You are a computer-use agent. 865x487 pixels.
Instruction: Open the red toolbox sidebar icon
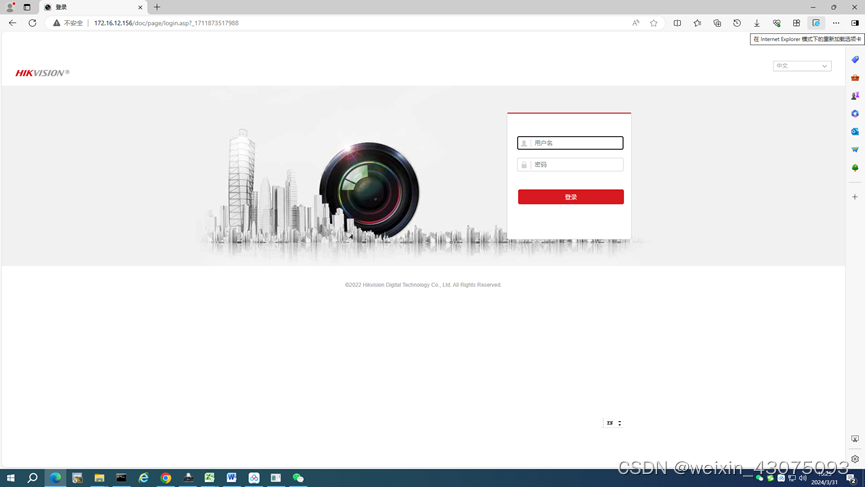click(x=855, y=78)
